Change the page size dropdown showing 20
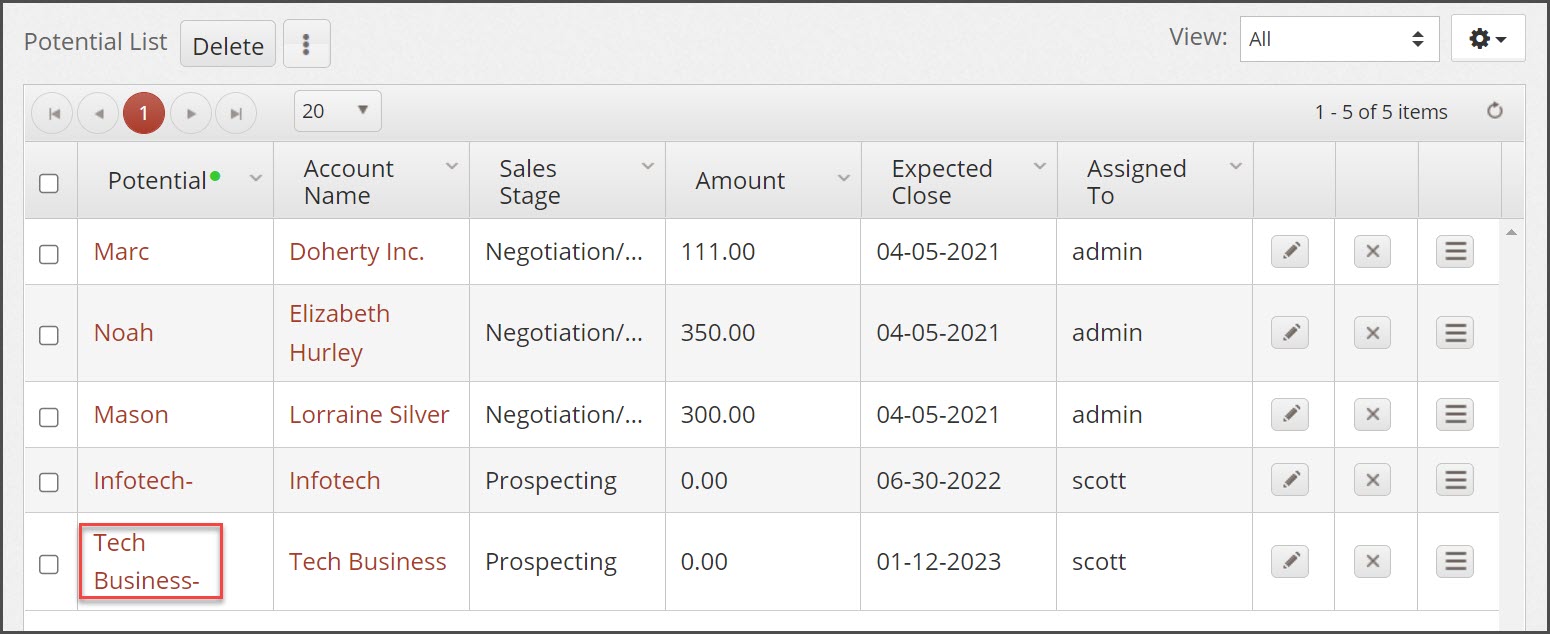The image size is (1550, 634). coord(337,111)
